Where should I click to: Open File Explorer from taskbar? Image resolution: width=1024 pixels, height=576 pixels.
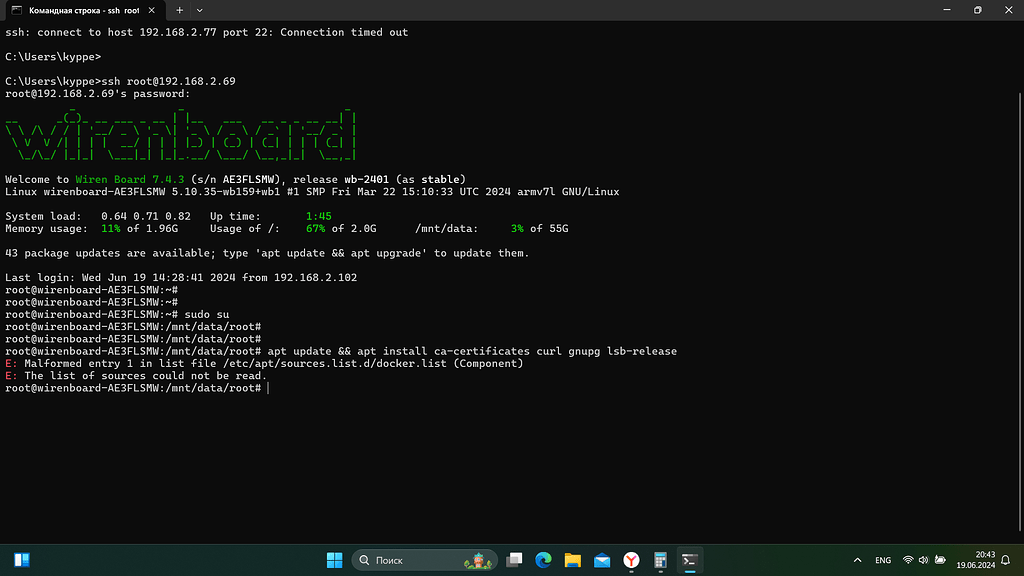click(572, 560)
